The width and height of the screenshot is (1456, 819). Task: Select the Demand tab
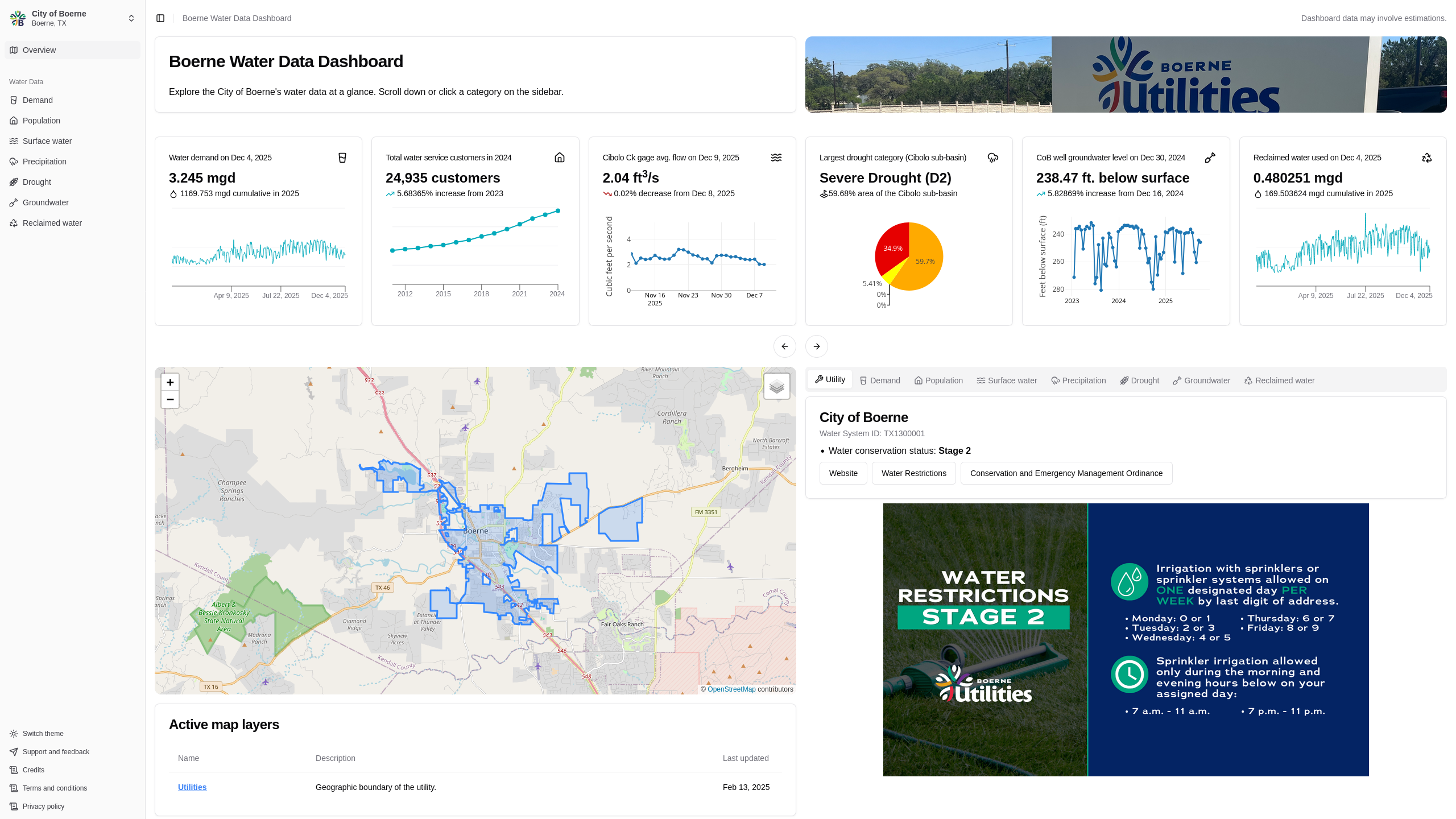pyautogui.click(x=880, y=380)
